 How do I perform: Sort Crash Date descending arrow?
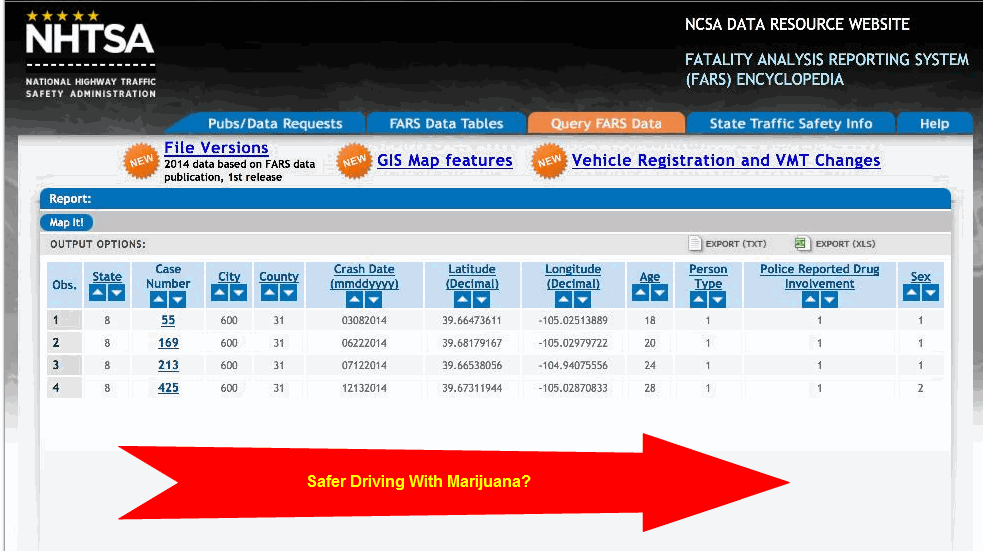tap(374, 300)
